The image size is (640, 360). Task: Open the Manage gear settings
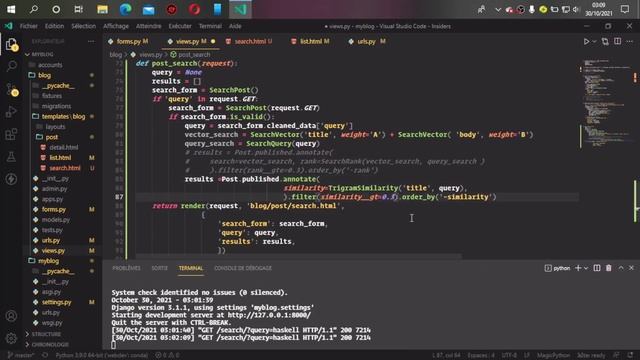[x=11, y=338]
